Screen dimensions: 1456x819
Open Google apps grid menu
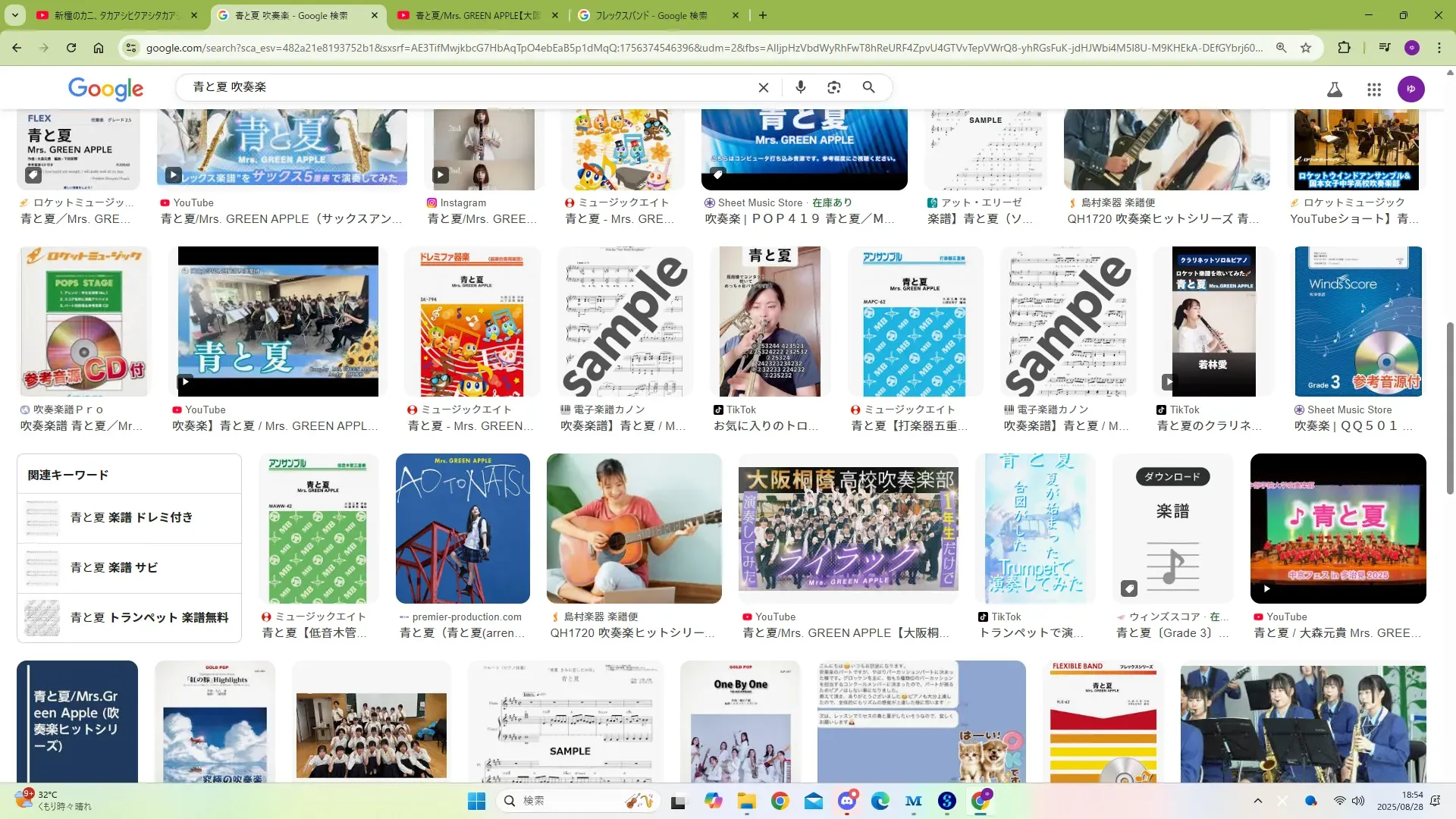click(1374, 89)
